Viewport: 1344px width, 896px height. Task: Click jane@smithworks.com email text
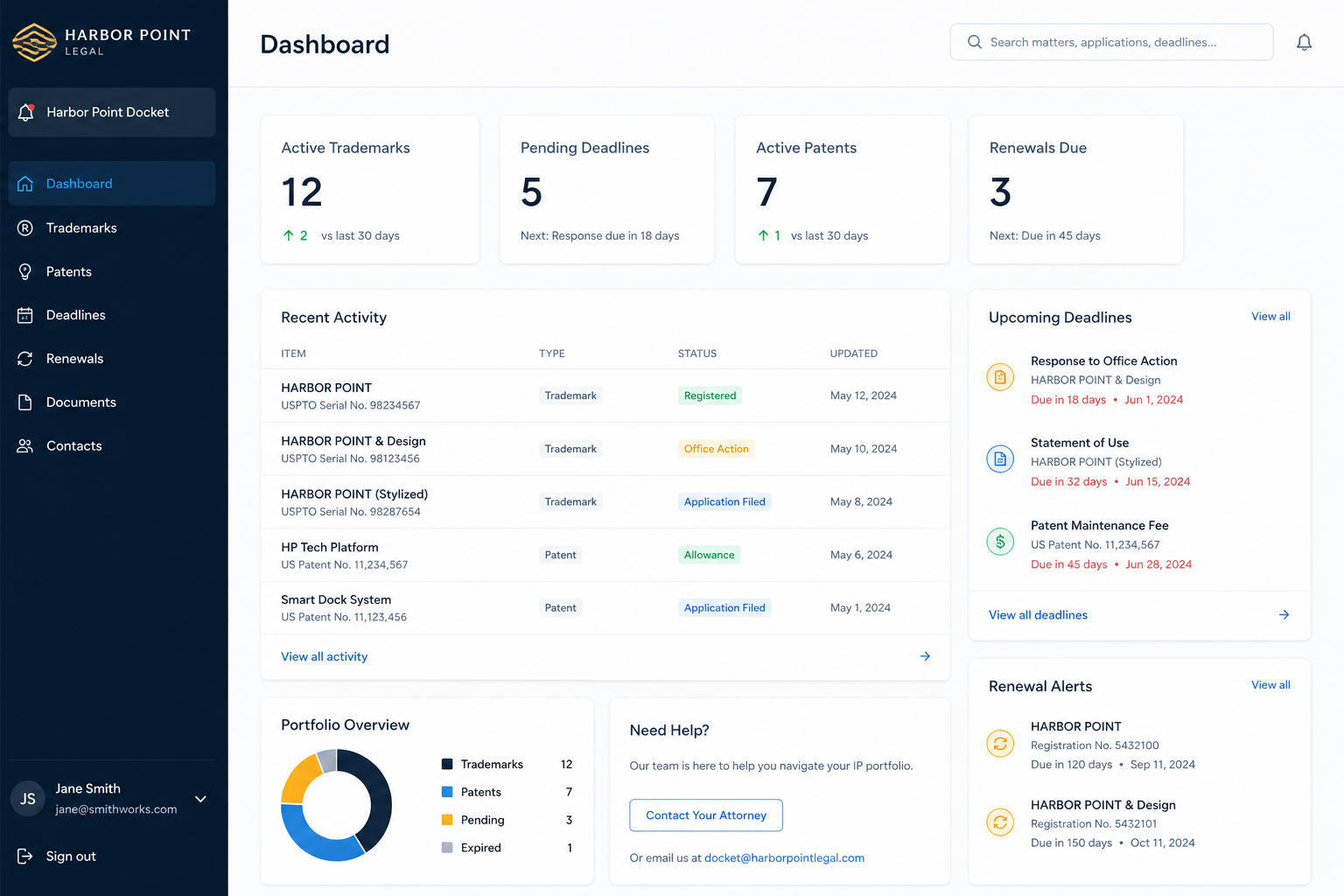115,809
